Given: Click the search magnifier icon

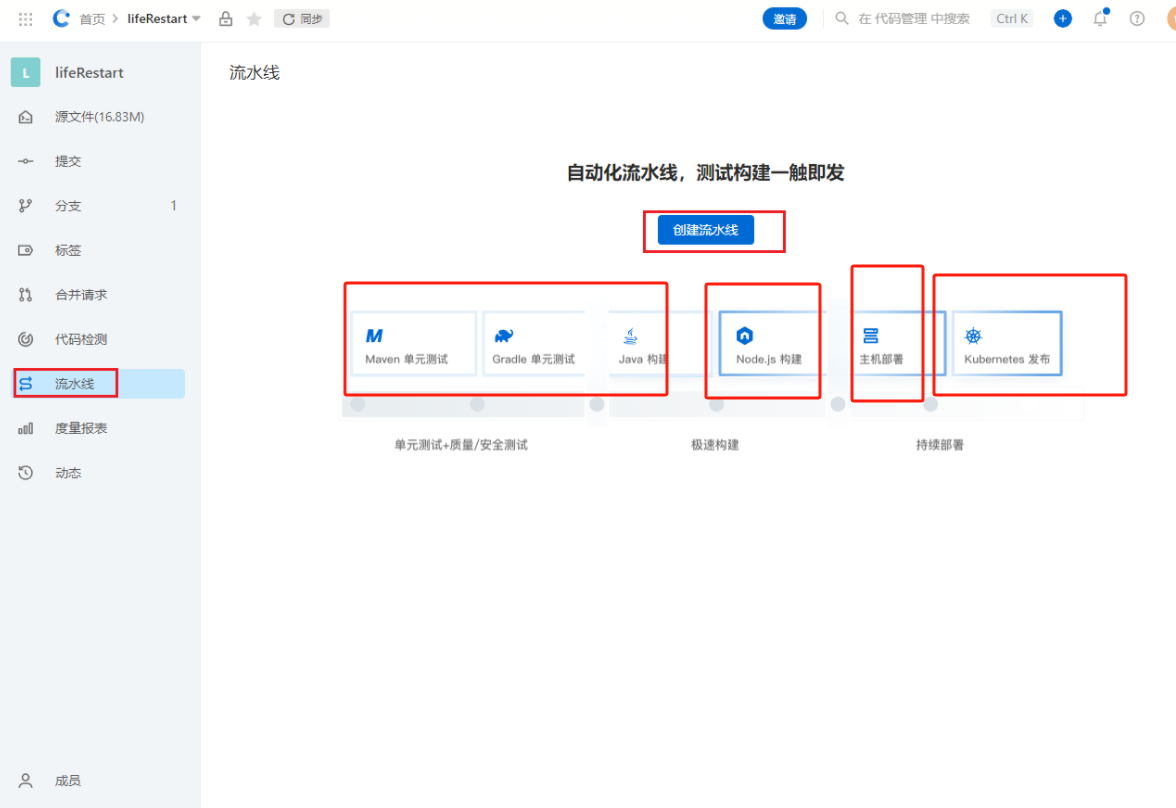Looking at the screenshot, I should [x=842, y=18].
